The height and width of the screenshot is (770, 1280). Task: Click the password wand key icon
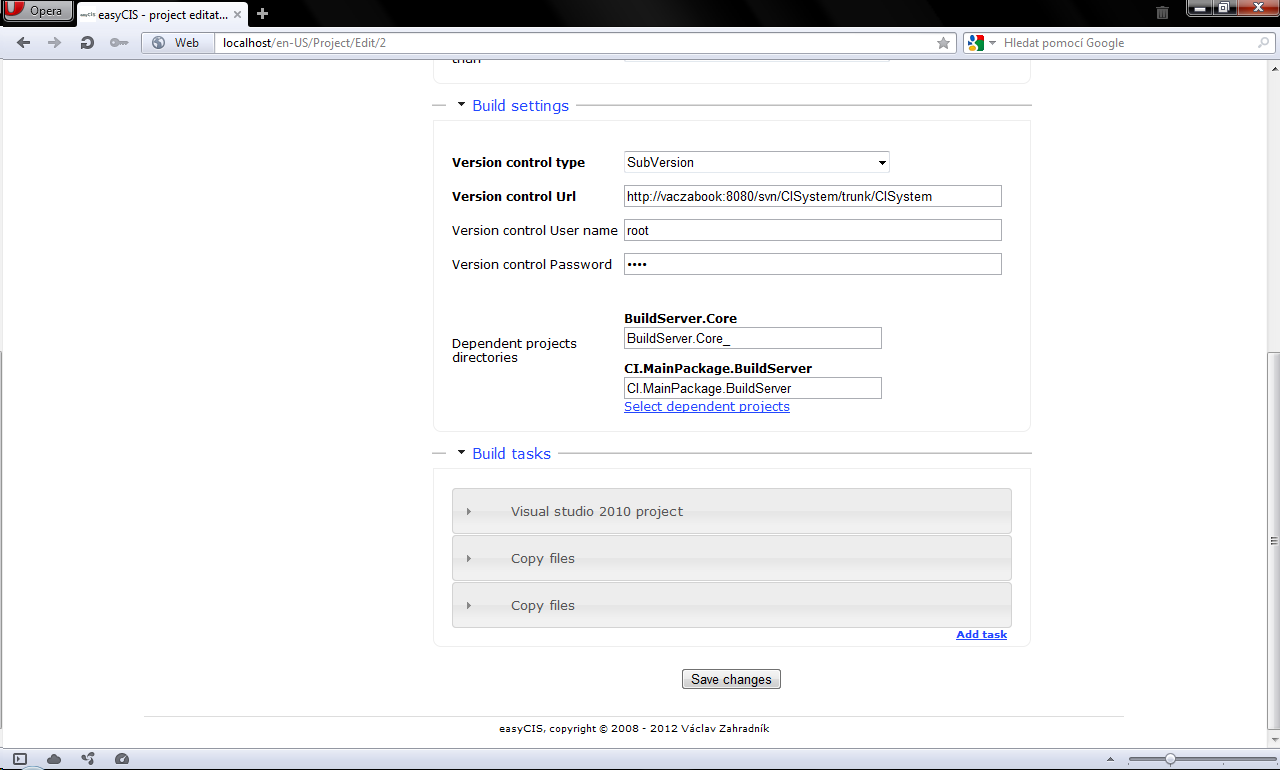pos(118,43)
